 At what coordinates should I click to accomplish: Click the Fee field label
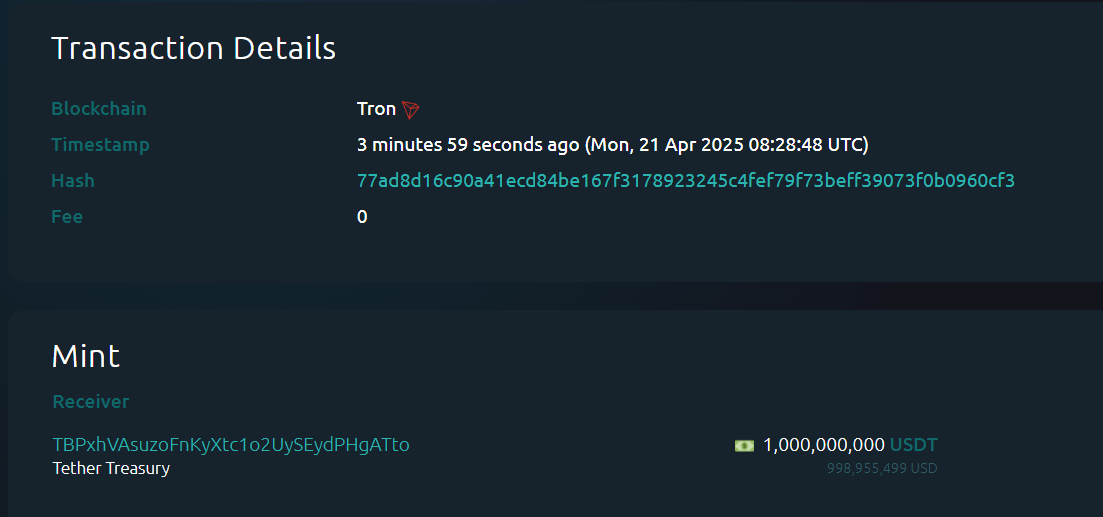[67, 217]
